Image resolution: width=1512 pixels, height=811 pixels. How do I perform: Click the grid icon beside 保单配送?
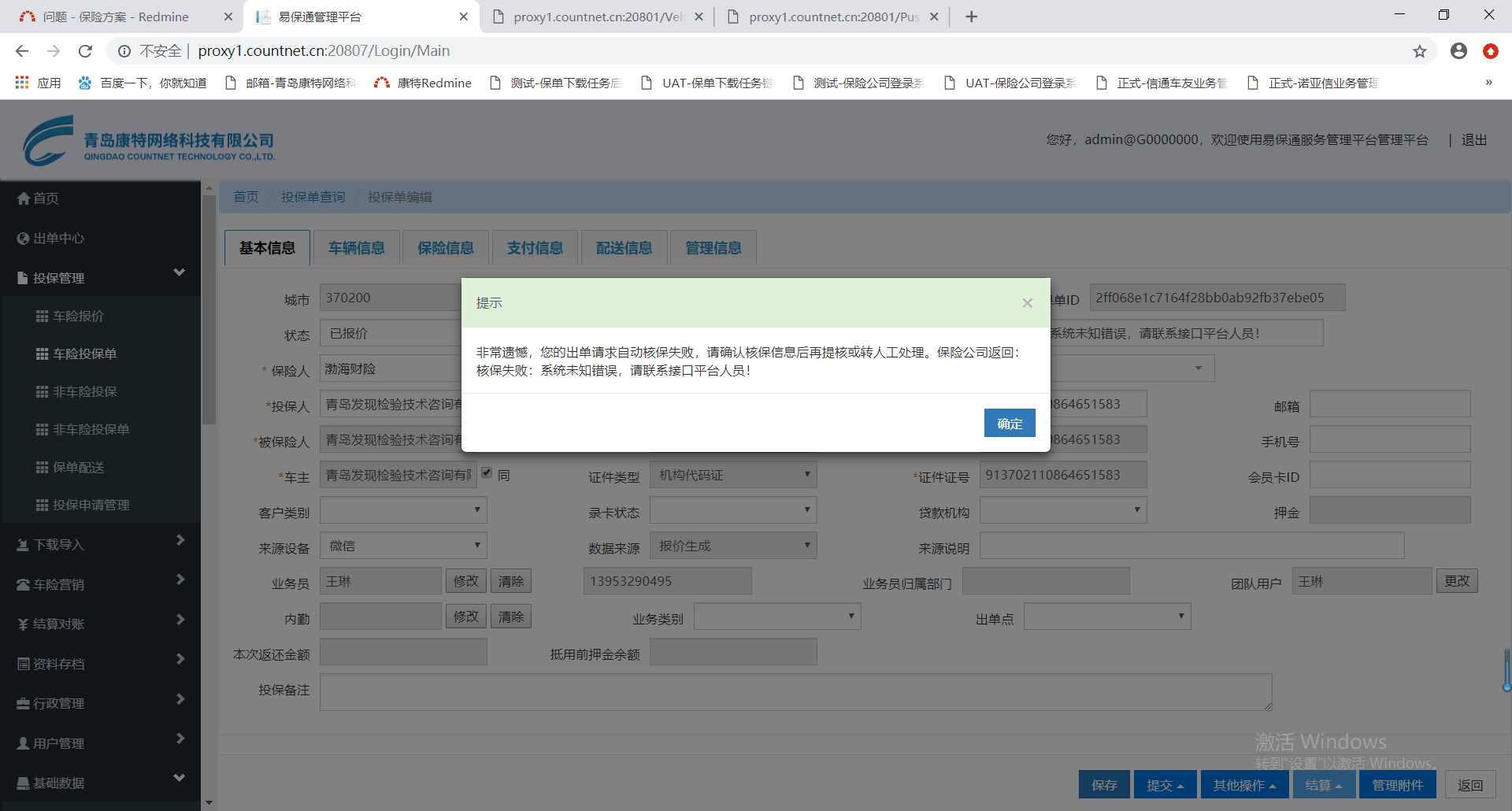(x=43, y=468)
